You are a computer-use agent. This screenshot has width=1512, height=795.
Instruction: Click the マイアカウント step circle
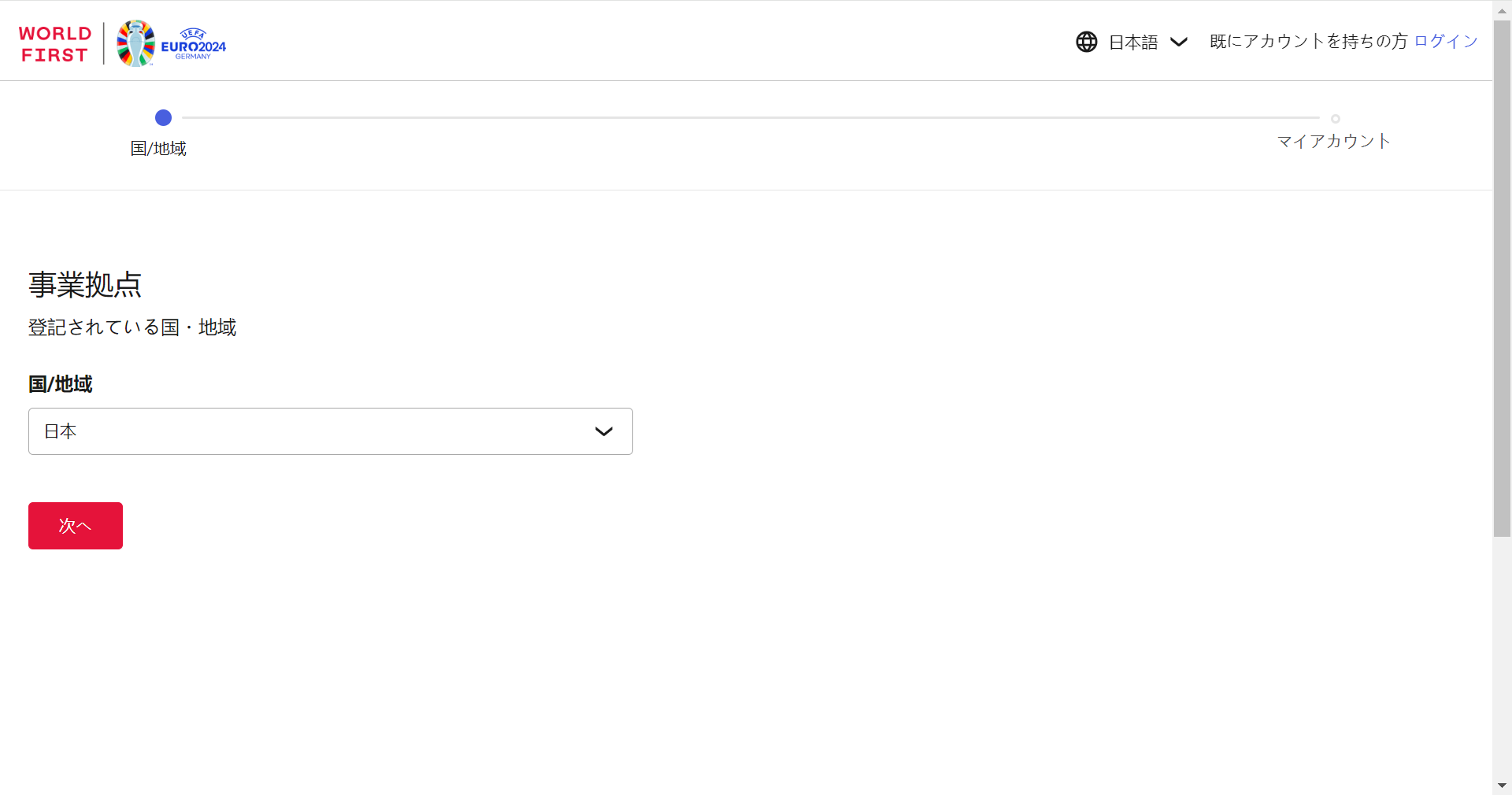tap(1335, 119)
